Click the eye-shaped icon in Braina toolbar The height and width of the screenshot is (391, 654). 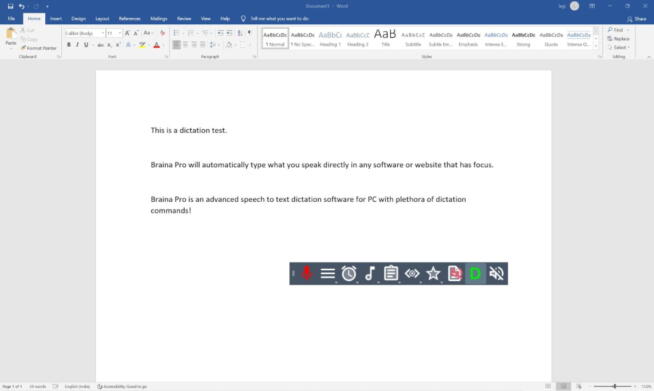coord(412,273)
